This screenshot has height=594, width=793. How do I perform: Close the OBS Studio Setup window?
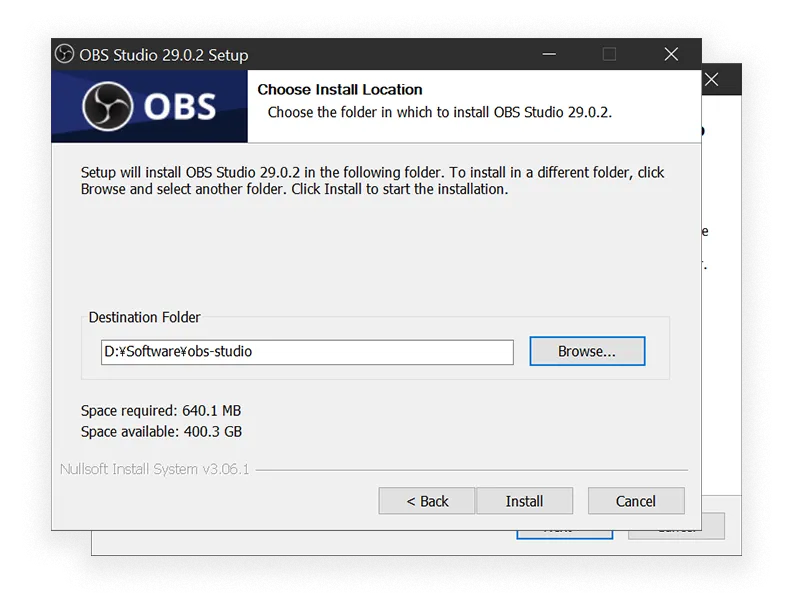(670, 54)
